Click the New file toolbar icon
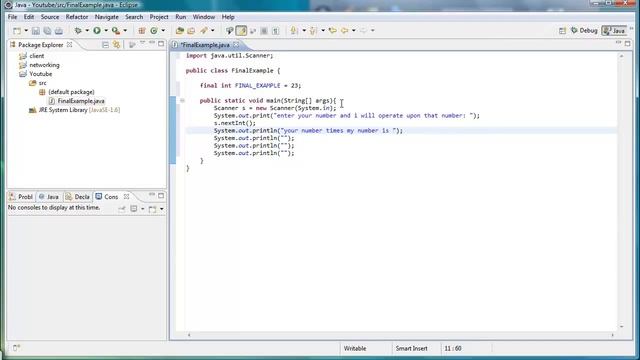The width and height of the screenshot is (640, 360). (x=17, y=31)
